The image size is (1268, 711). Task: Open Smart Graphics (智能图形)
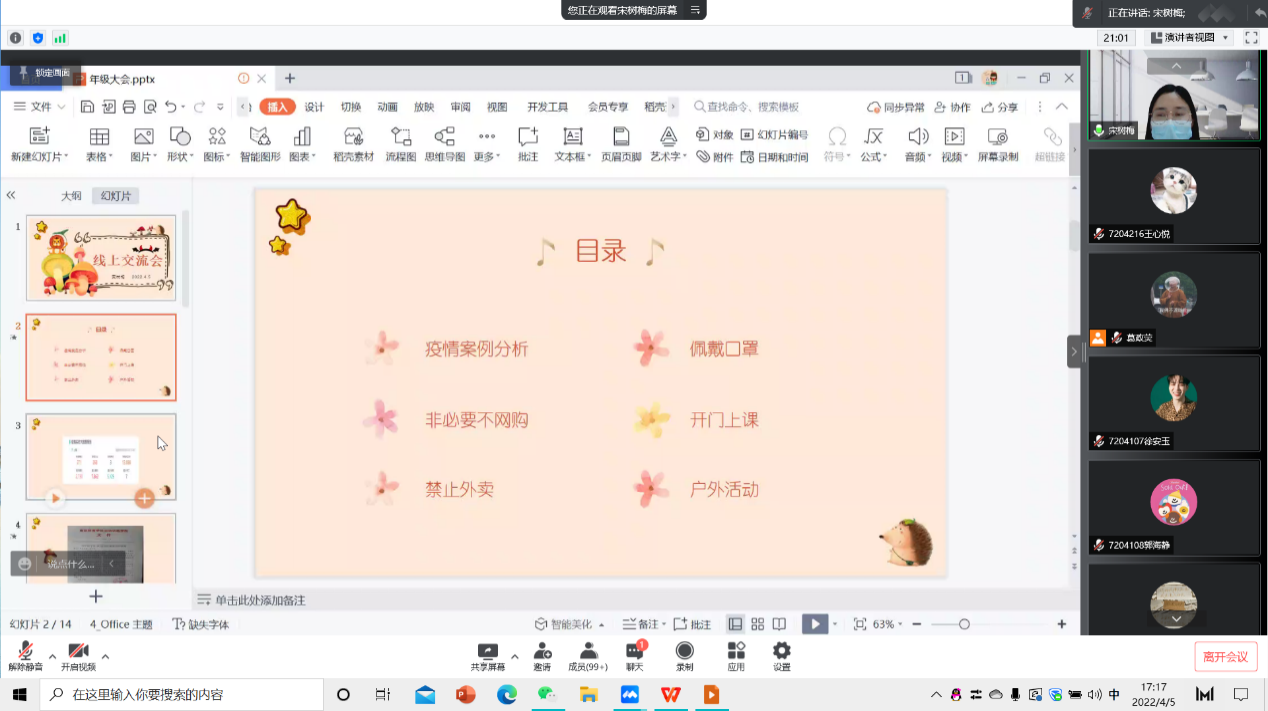click(x=260, y=137)
